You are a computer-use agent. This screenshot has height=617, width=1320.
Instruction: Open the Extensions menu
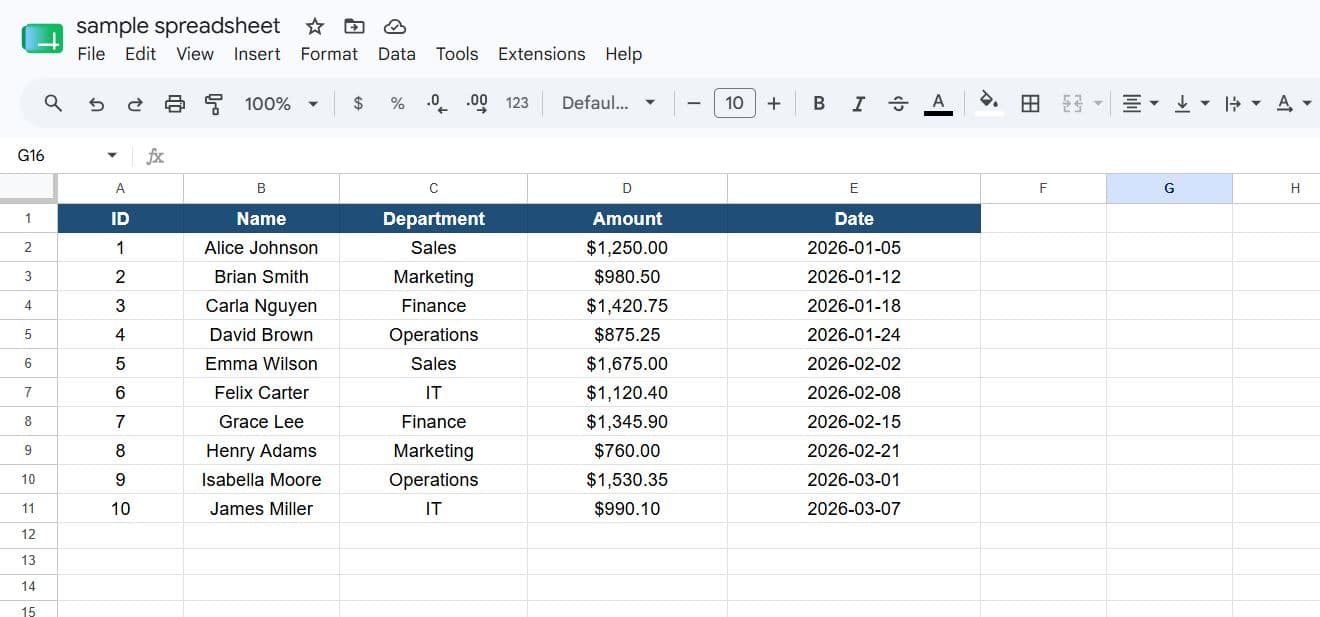coord(541,54)
